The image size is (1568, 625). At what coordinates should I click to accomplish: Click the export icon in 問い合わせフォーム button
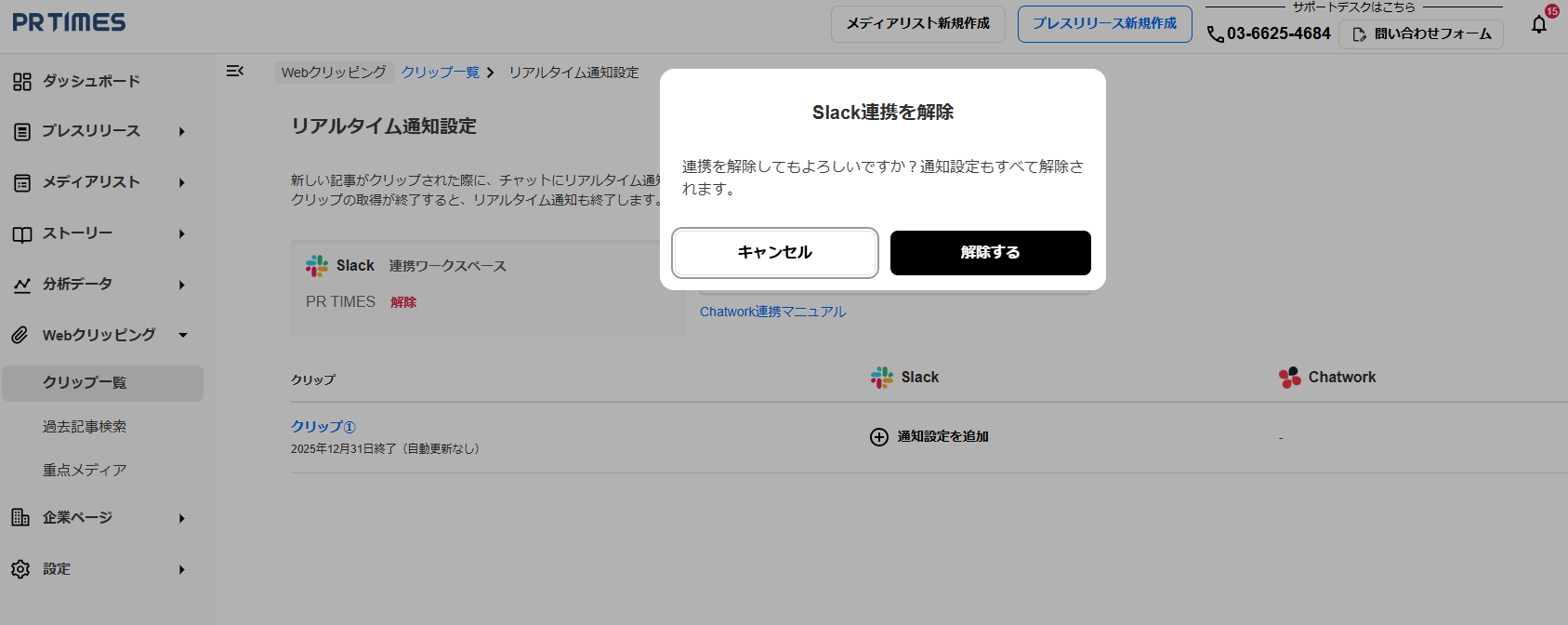tap(1360, 34)
